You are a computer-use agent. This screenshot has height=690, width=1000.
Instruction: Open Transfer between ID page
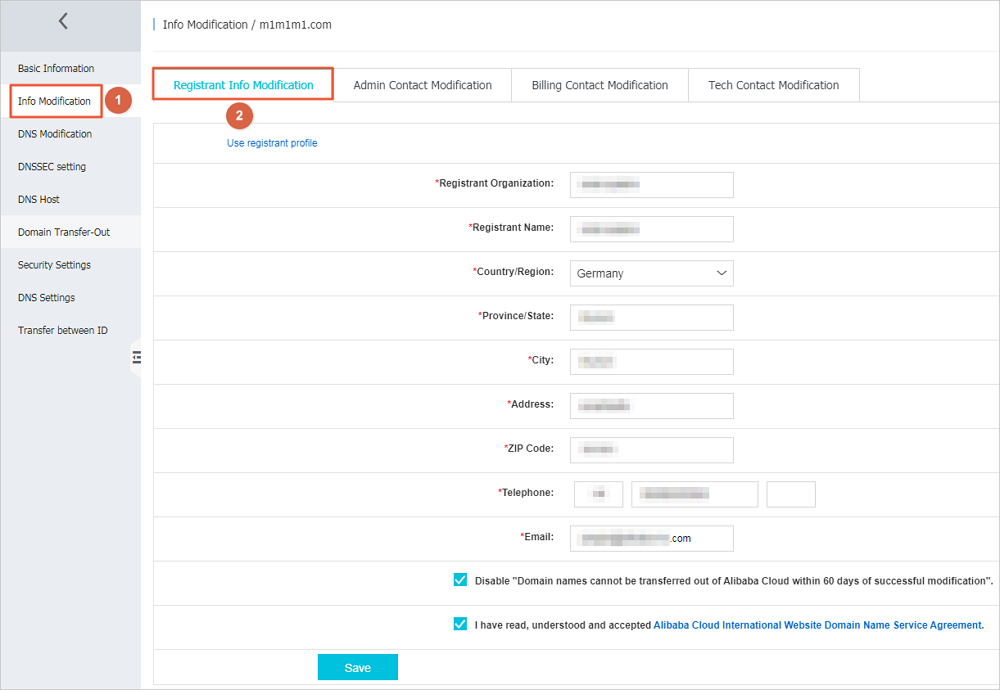point(62,330)
